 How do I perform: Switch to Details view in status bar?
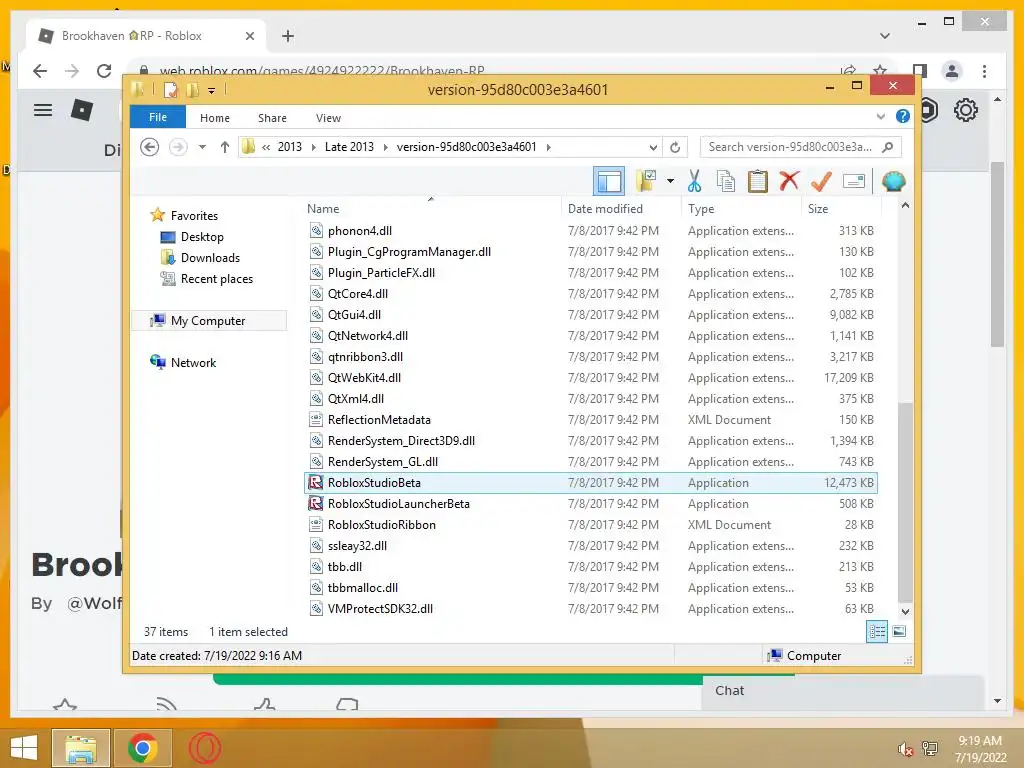pos(876,632)
